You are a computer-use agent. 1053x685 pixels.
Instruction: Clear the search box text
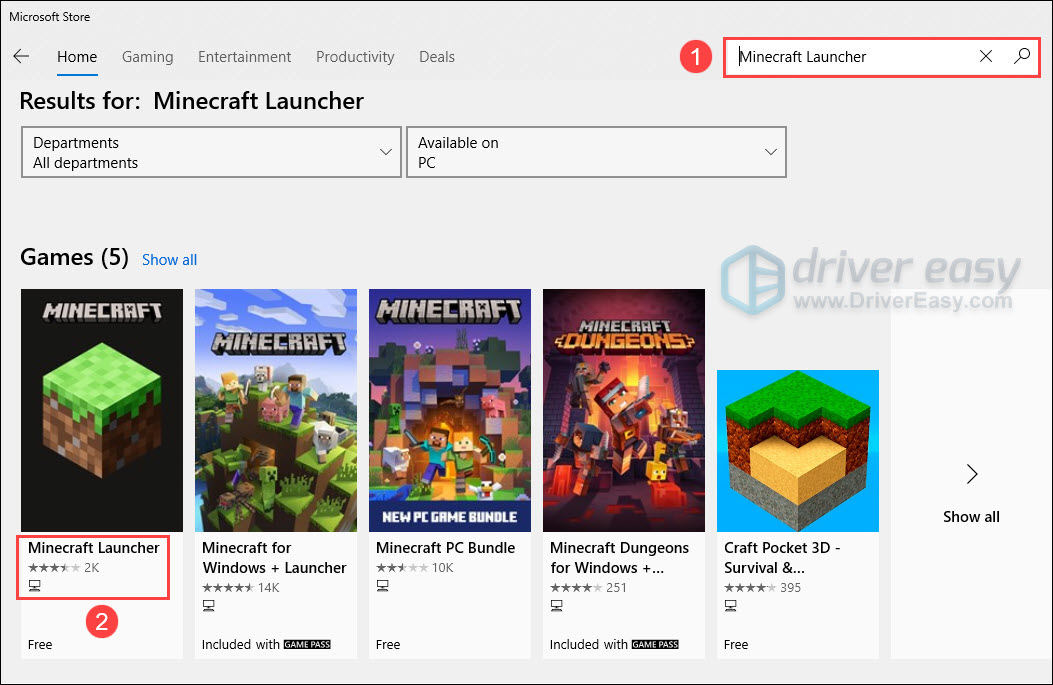985,56
